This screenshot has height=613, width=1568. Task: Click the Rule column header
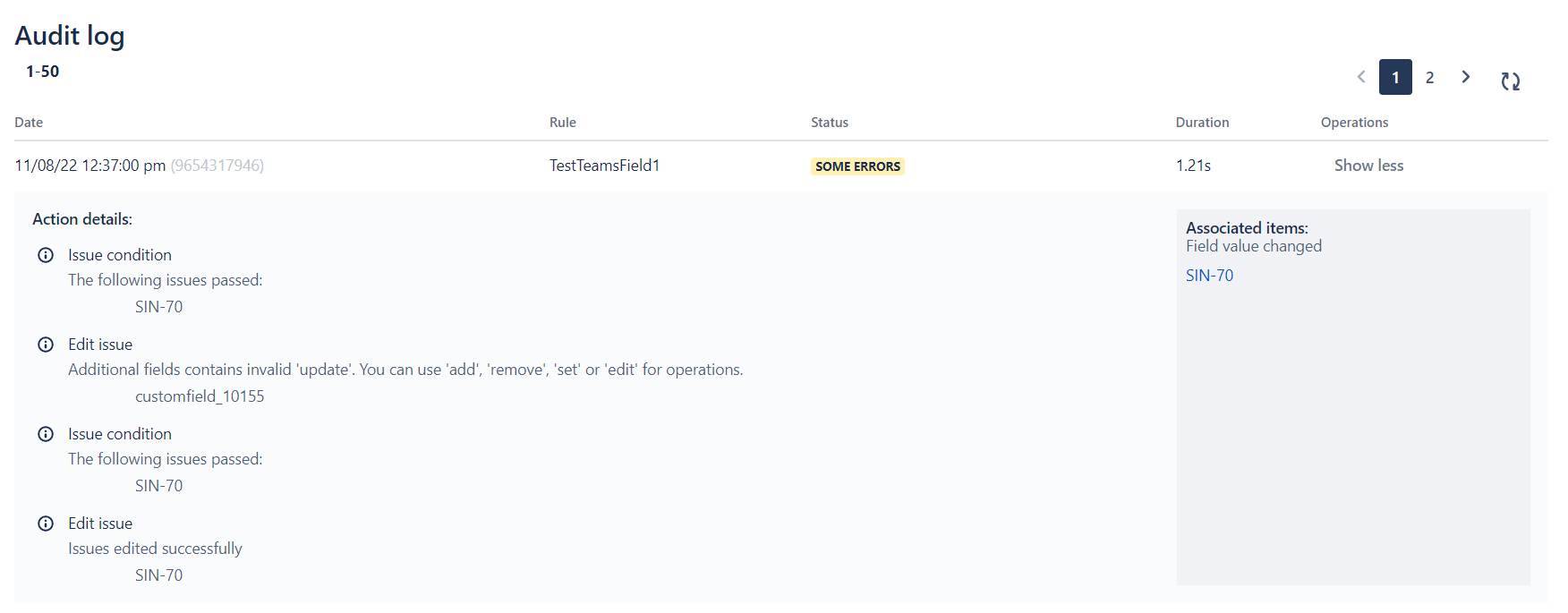click(563, 123)
